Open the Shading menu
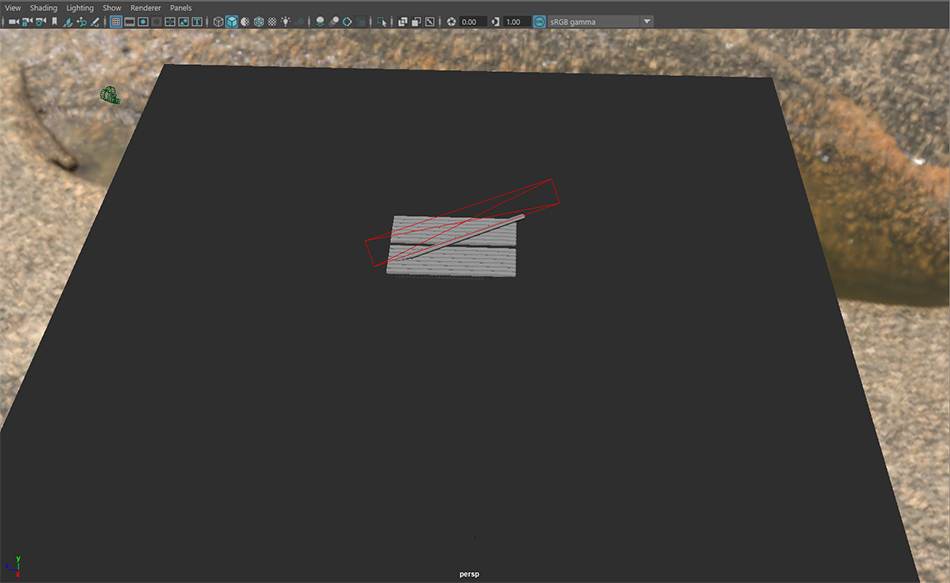950x583 pixels. point(44,8)
